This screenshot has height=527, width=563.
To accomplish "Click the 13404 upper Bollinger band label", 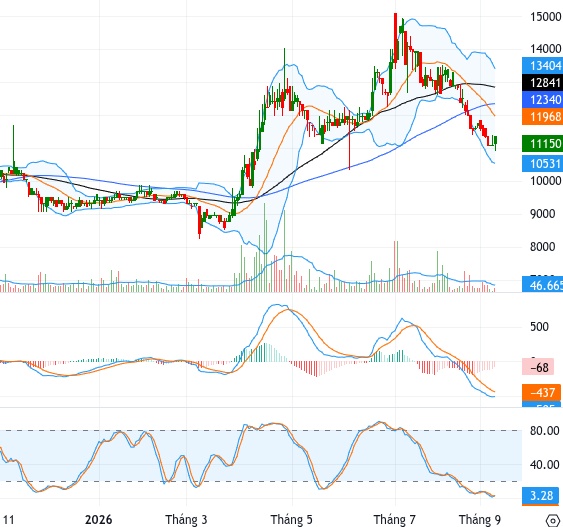I will [x=543, y=66].
